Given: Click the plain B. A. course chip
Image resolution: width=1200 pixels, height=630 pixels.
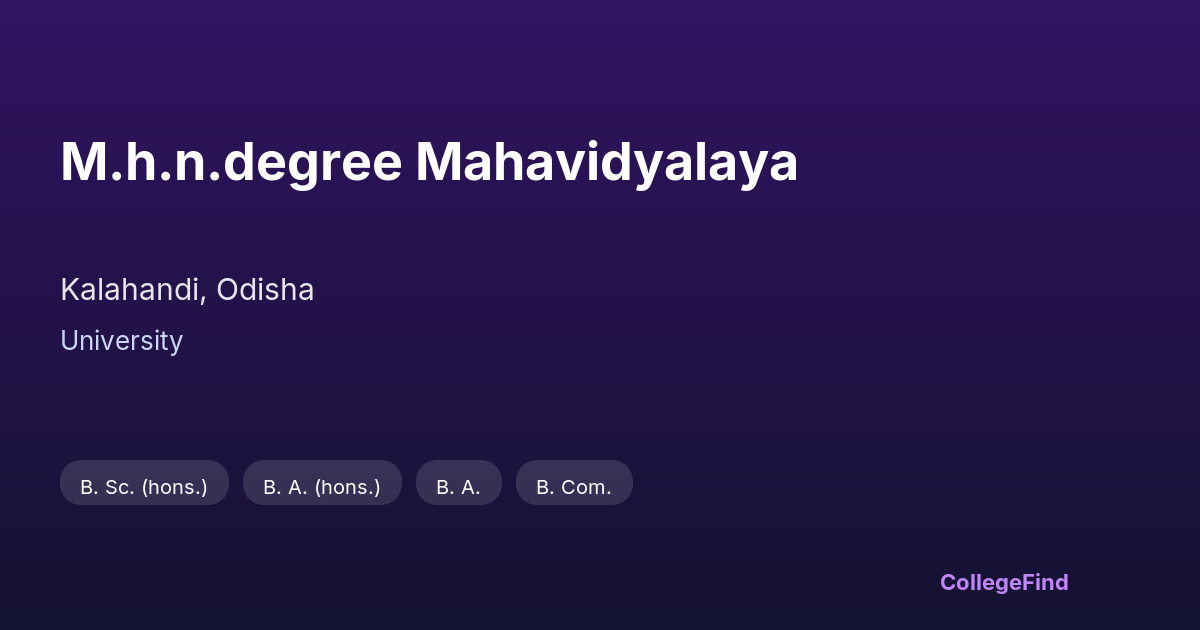Looking at the screenshot, I should point(458,487).
